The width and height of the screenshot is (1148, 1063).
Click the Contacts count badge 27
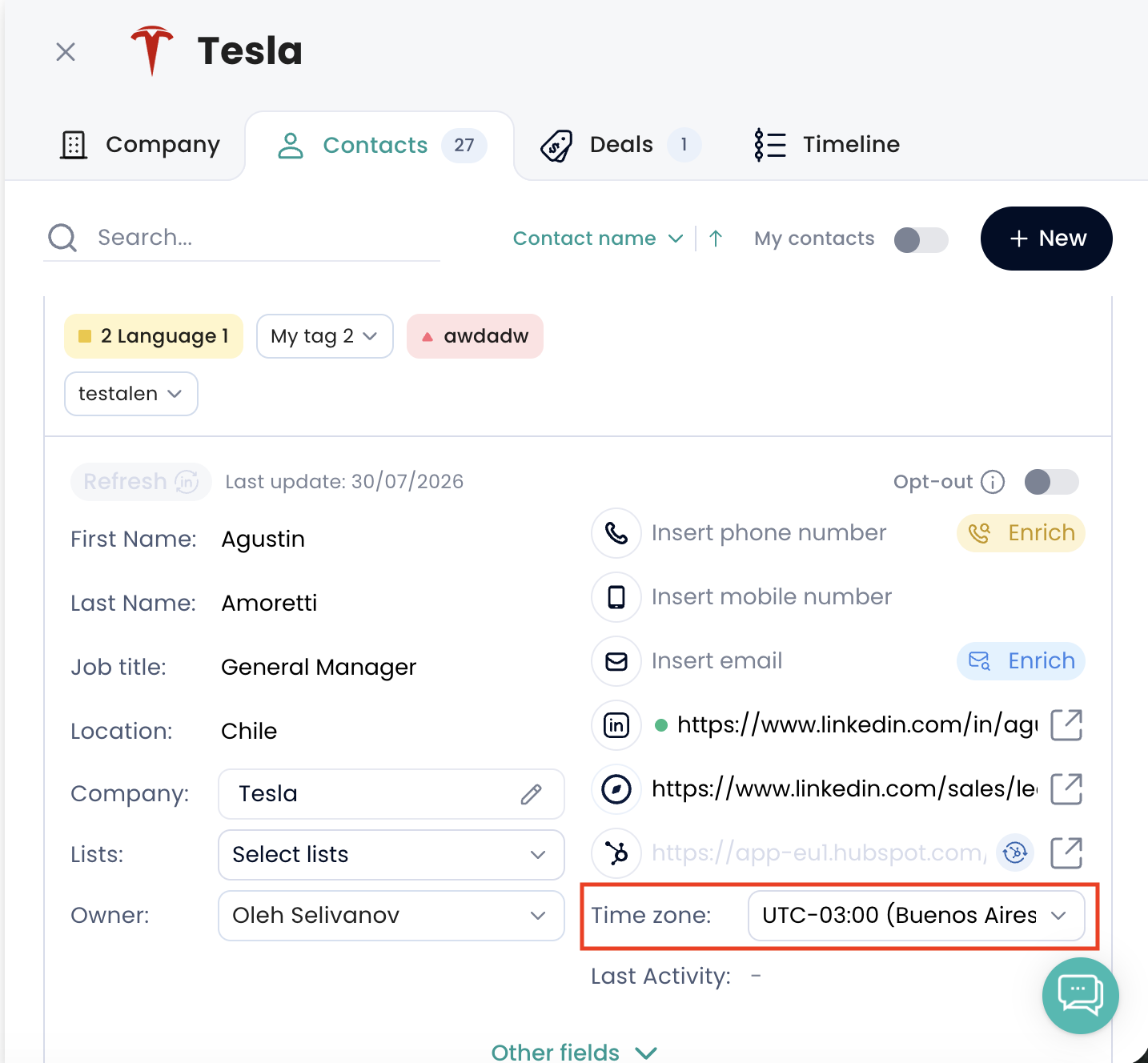point(464,146)
